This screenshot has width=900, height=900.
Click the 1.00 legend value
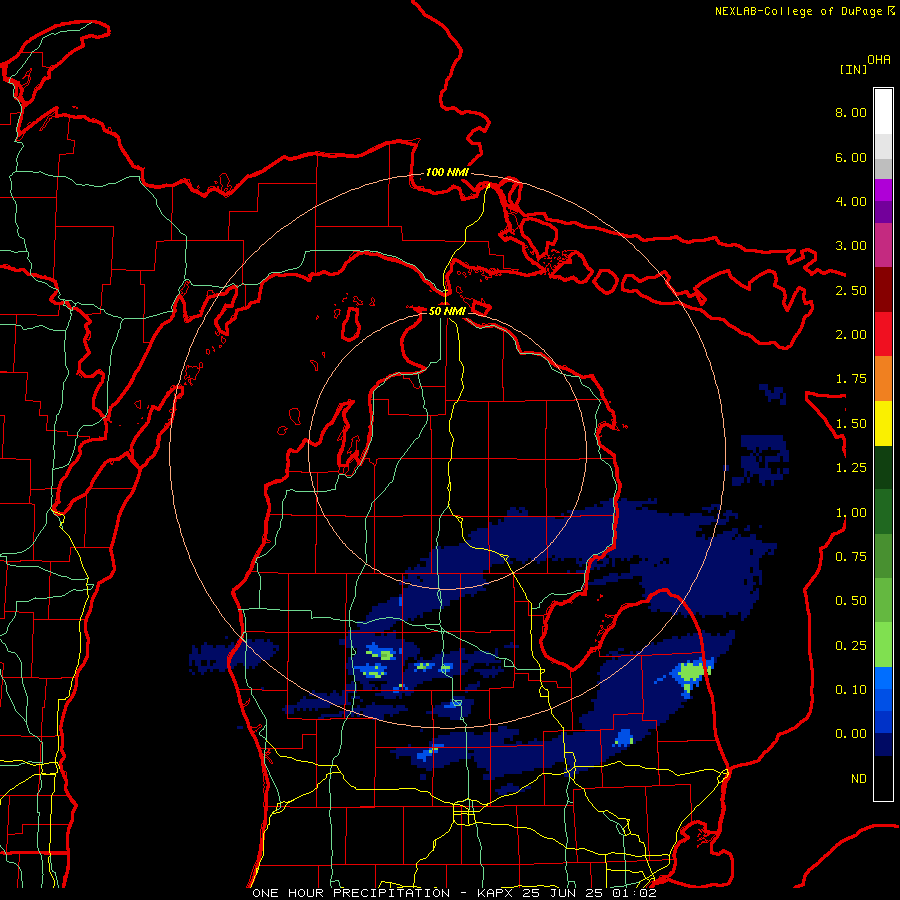[x=851, y=513]
